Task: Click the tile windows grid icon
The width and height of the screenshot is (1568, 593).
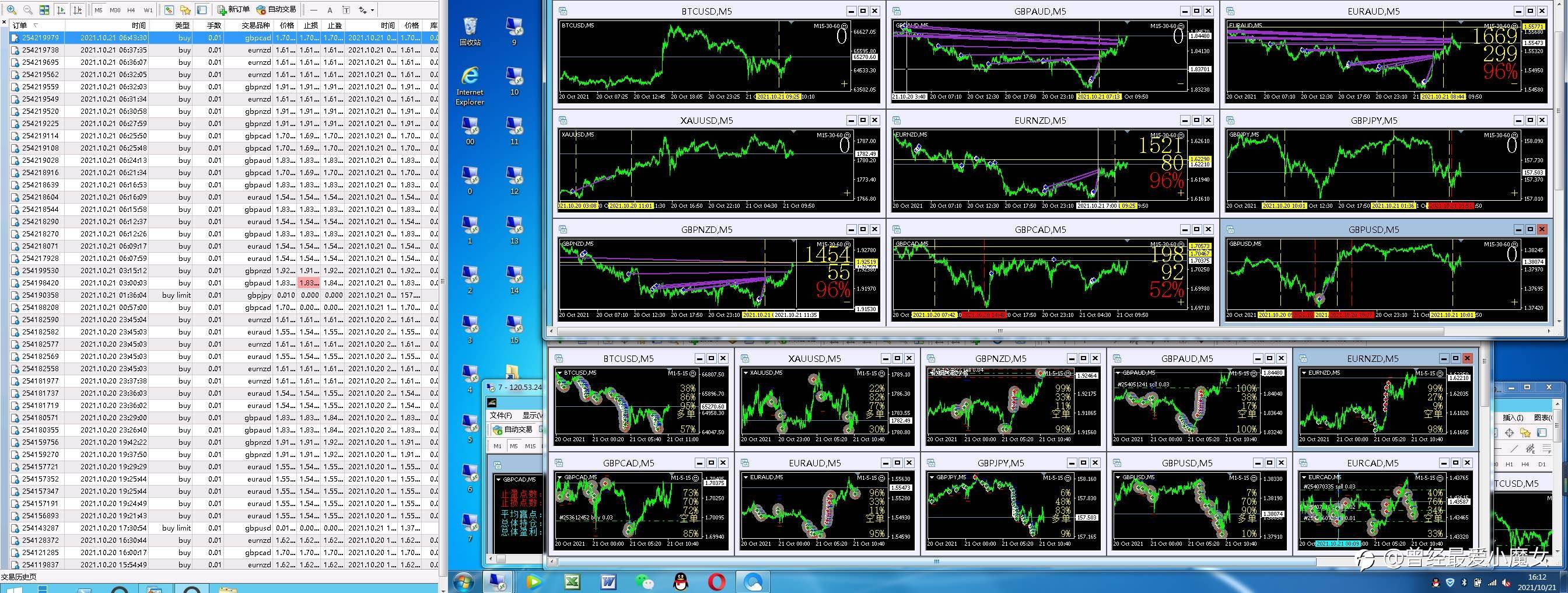Action: point(44,10)
